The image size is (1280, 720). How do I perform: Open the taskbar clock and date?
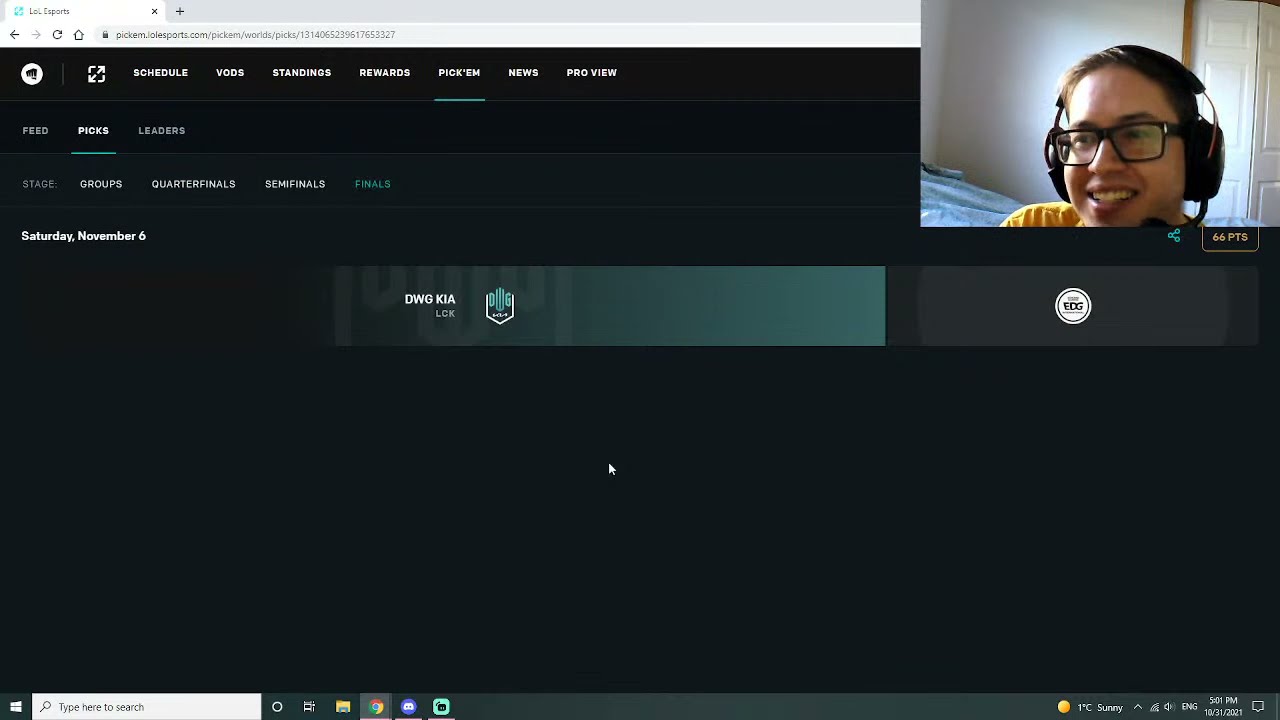point(1223,707)
